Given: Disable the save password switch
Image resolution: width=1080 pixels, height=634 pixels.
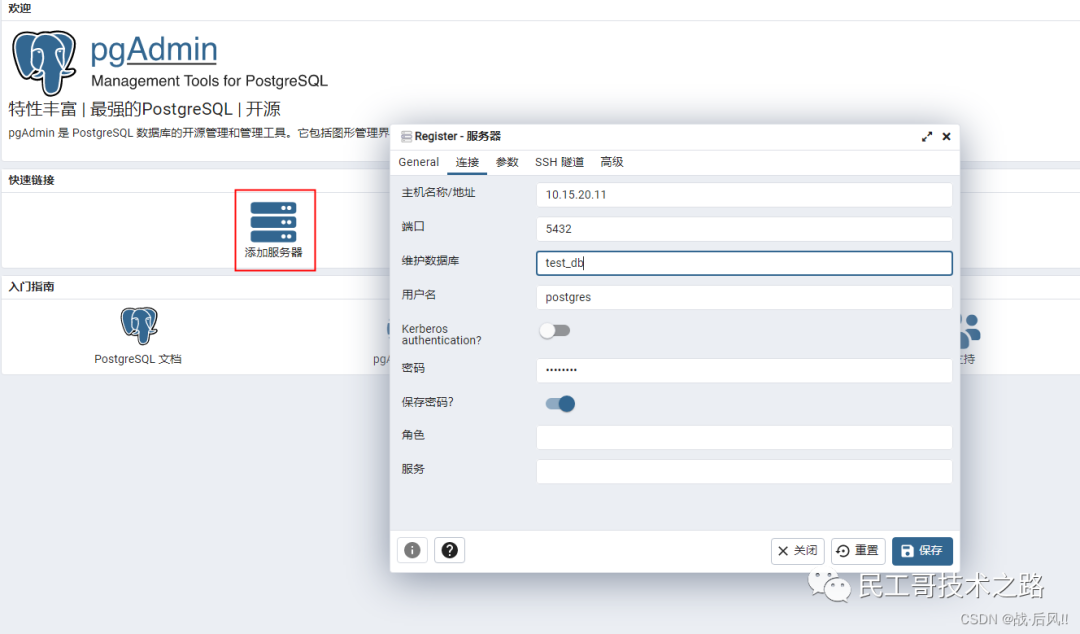Looking at the screenshot, I should [560, 404].
